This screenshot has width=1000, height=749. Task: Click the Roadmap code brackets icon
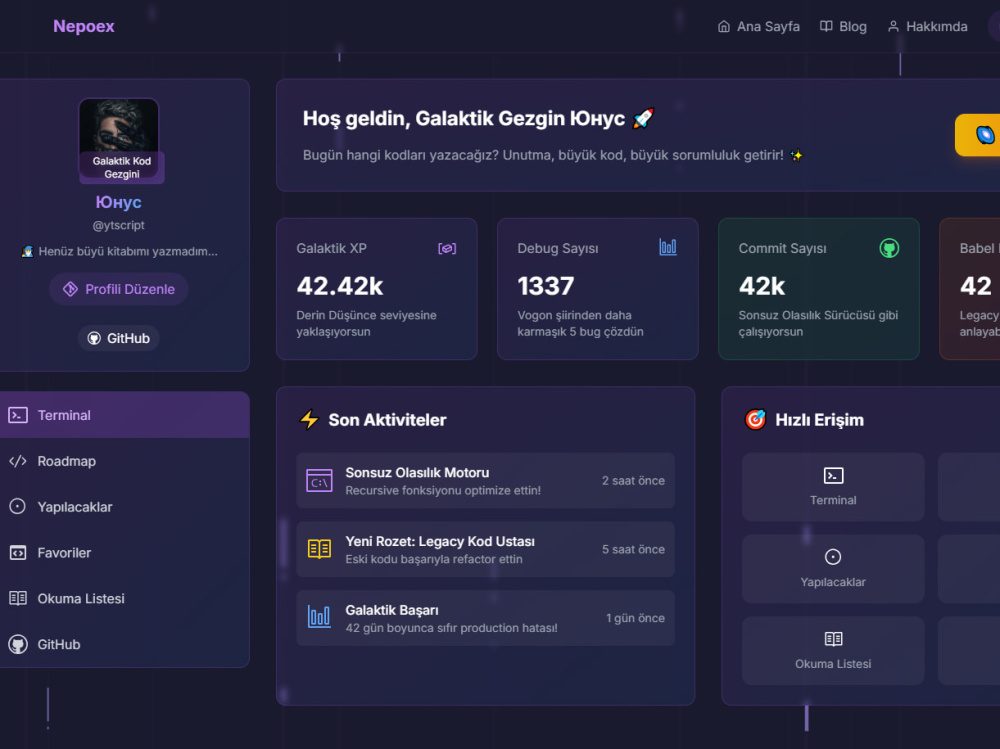point(18,461)
